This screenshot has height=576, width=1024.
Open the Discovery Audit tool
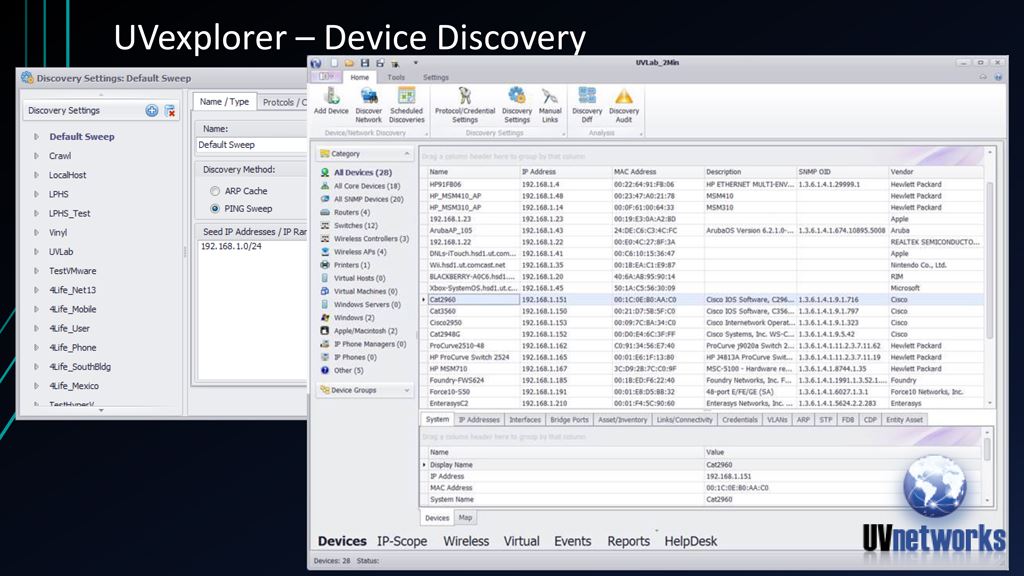(x=624, y=105)
